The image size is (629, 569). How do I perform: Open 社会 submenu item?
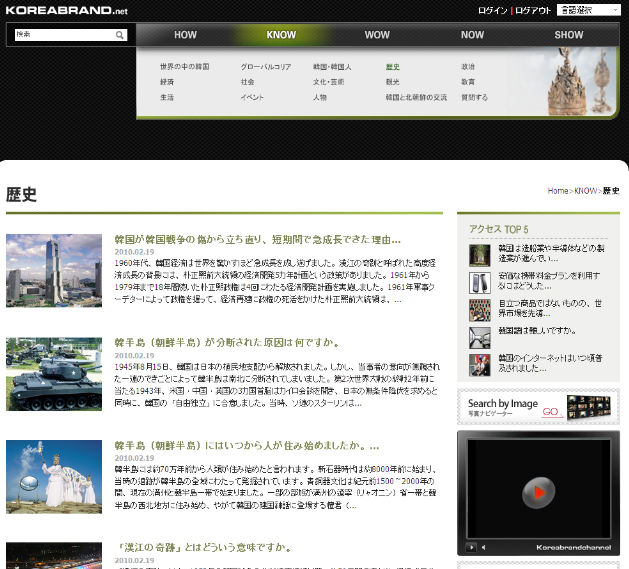pos(248,82)
